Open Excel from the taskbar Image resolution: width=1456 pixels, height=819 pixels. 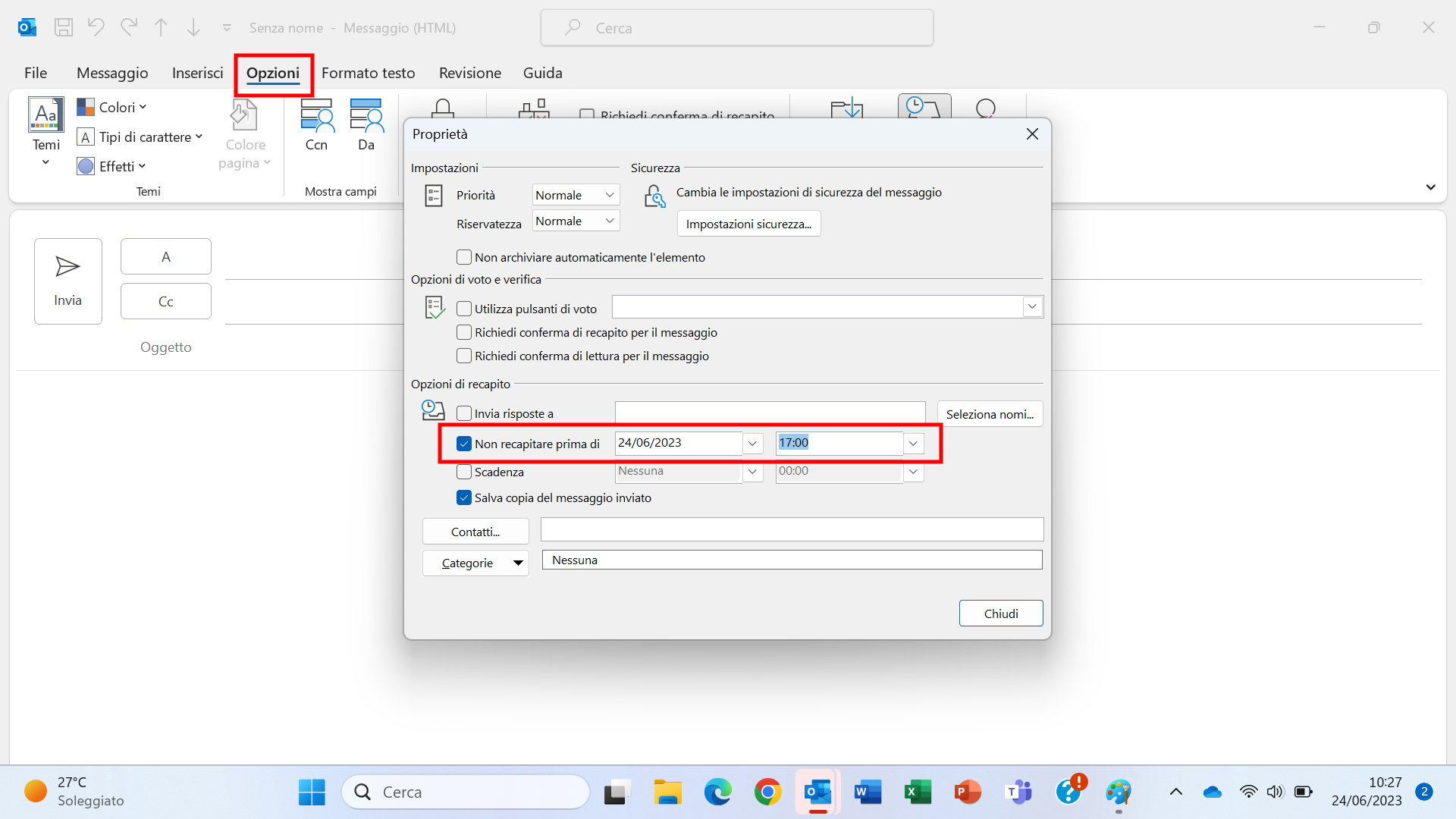tap(918, 791)
